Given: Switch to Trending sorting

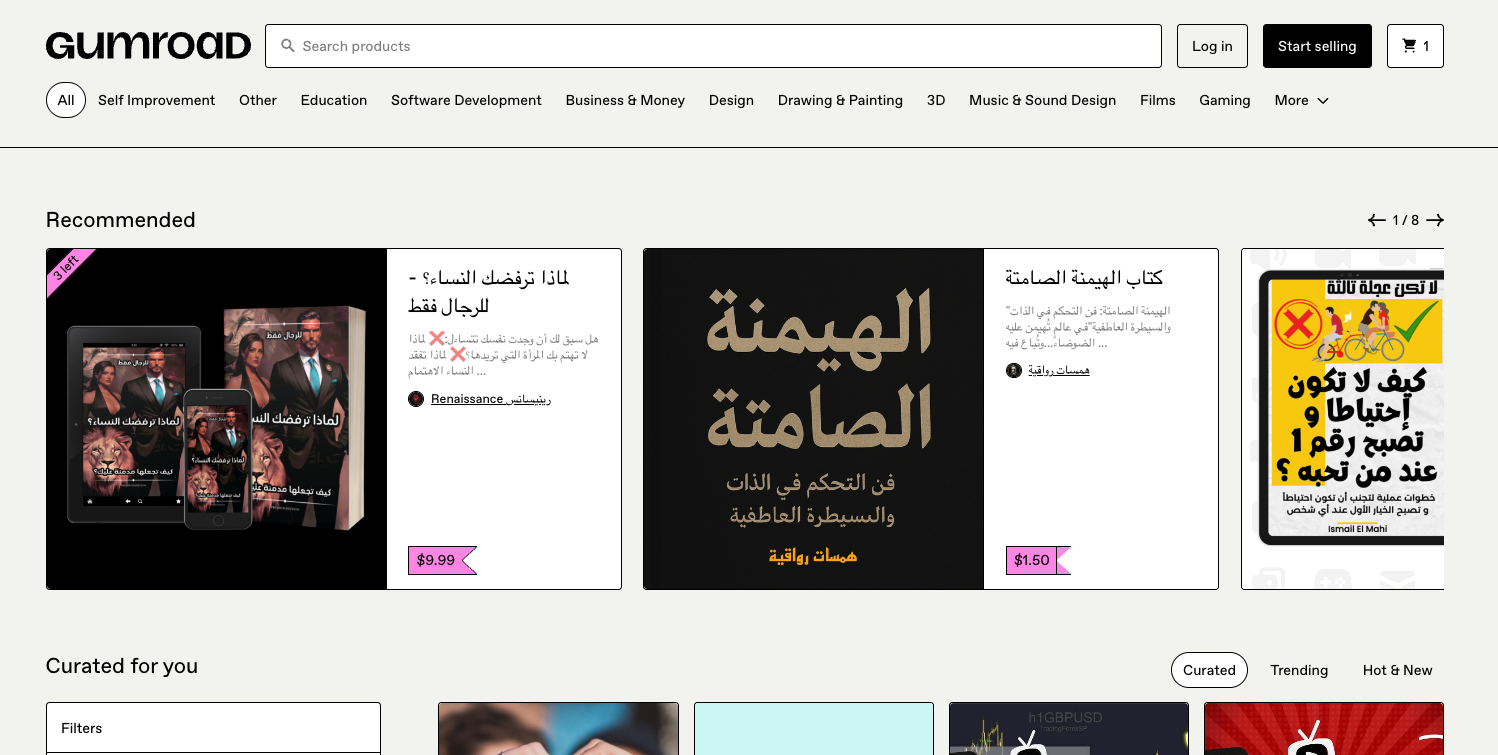Looking at the screenshot, I should click(x=1299, y=670).
